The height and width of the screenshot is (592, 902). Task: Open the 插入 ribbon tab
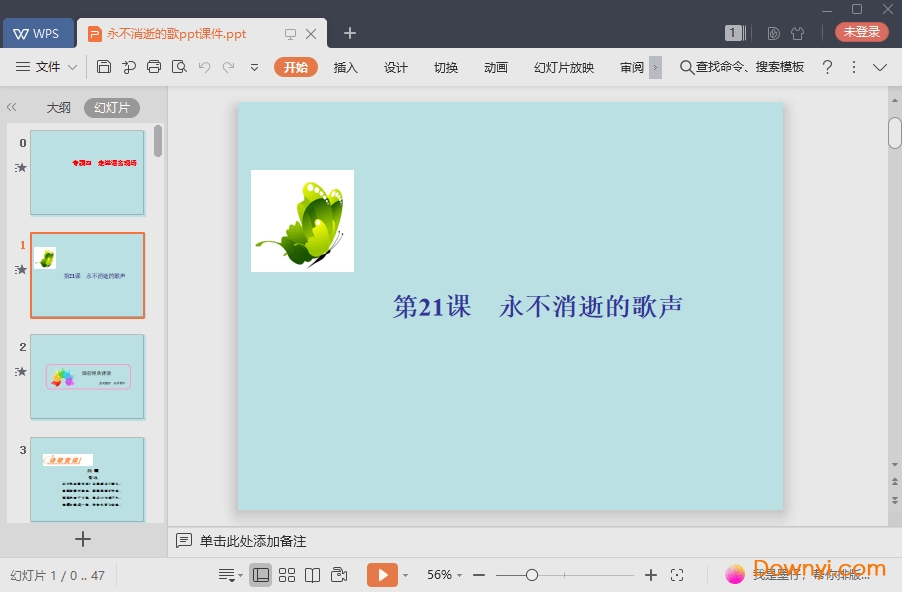[345, 68]
